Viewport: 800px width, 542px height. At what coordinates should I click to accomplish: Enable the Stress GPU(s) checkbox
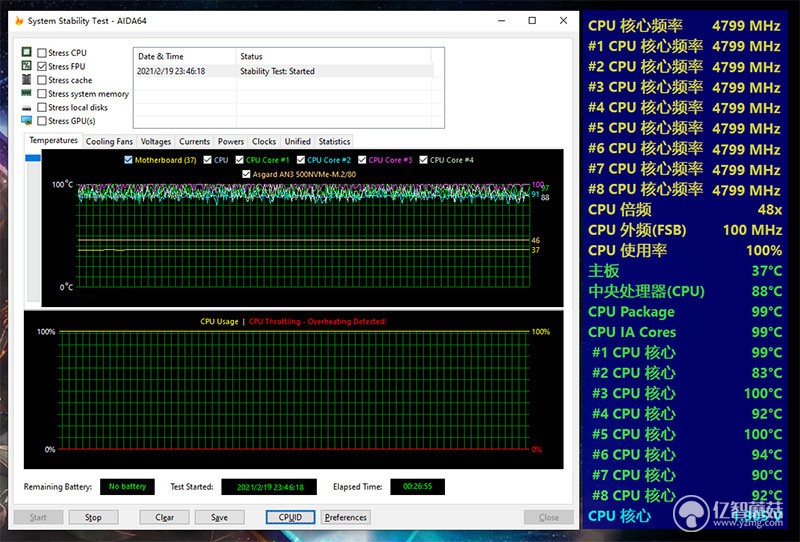point(42,121)
